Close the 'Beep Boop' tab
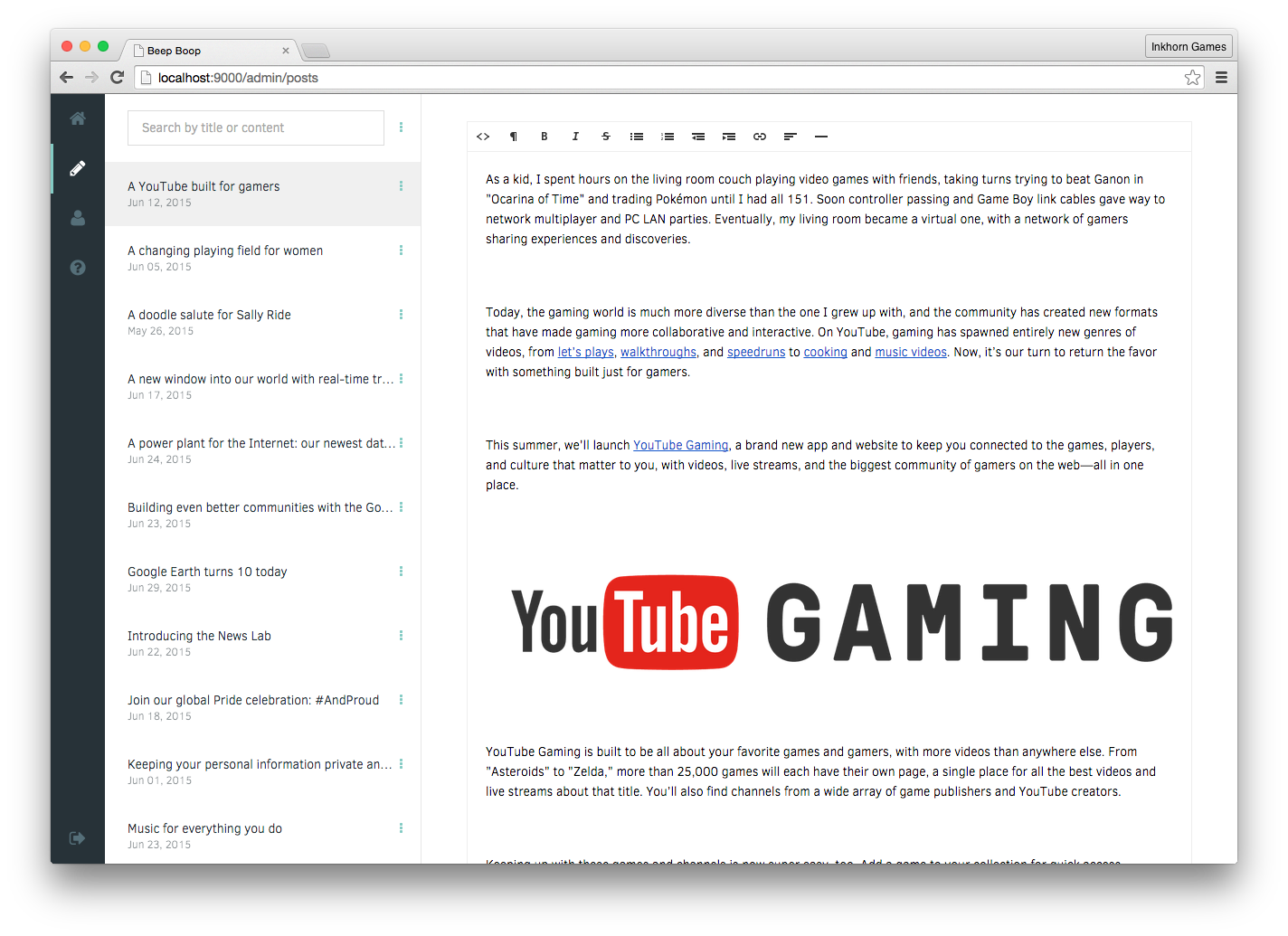This screenshot has height=936, width=1288. [286, 51]
